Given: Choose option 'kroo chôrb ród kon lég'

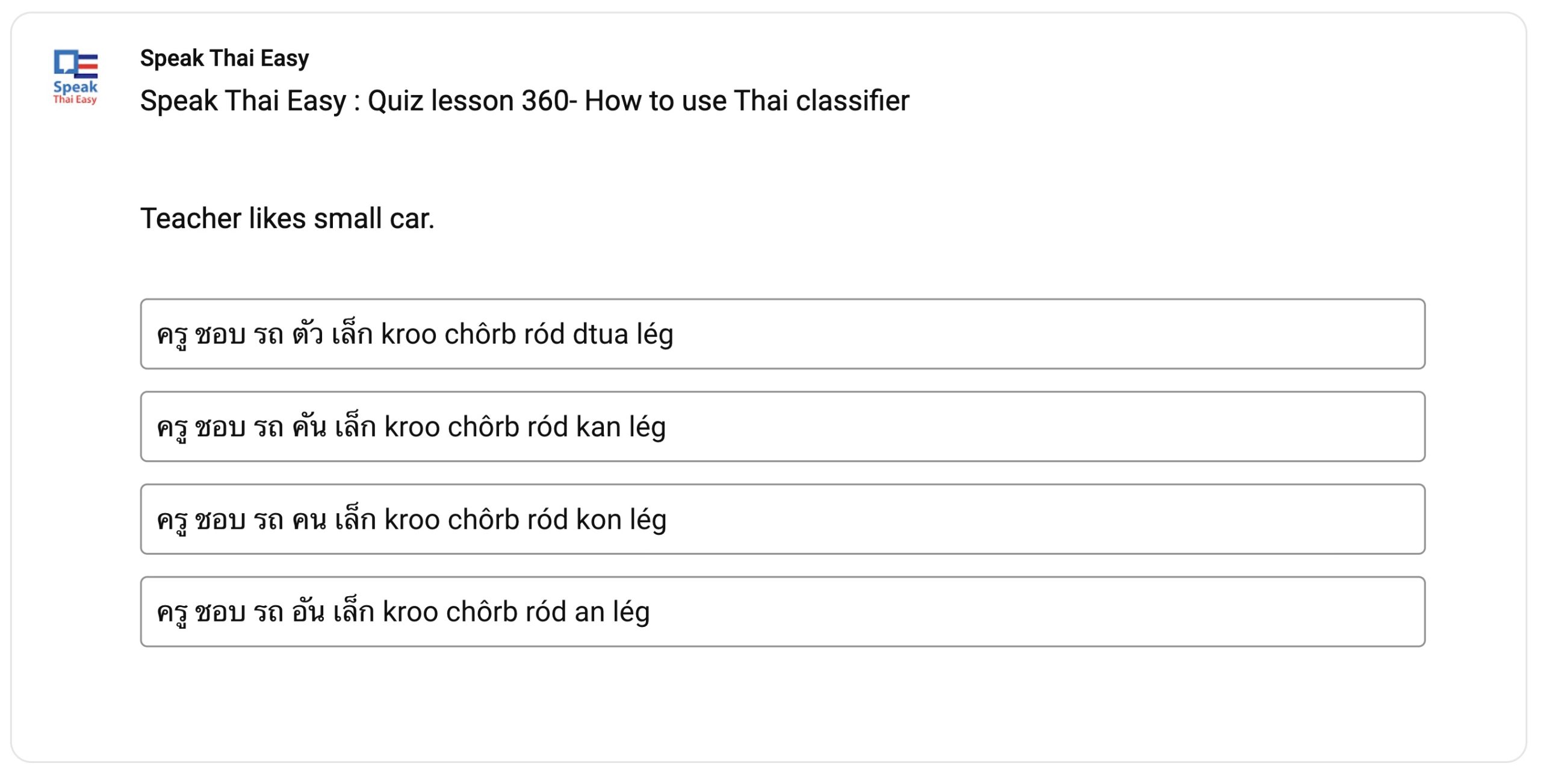Looking at the screenshot, I should [526, 520].
